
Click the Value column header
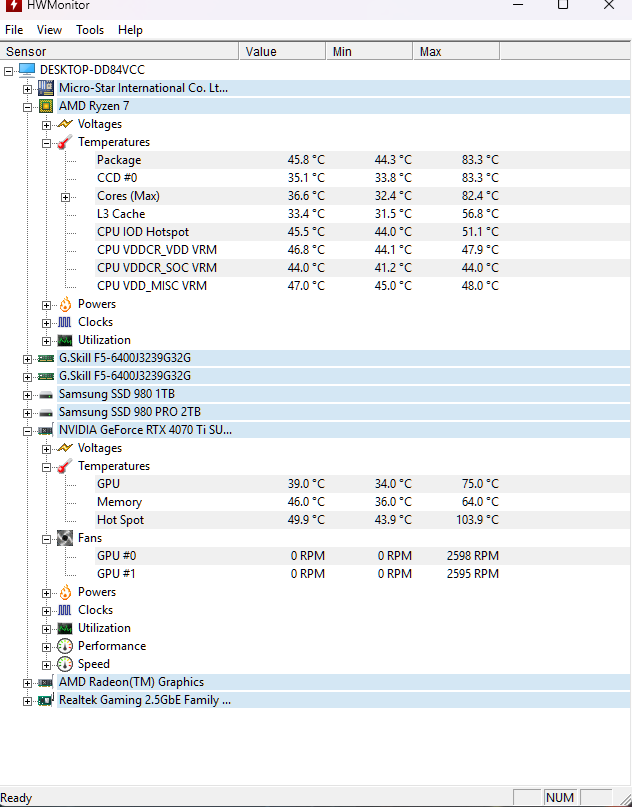pyautogui.click(x=283, y=51)
